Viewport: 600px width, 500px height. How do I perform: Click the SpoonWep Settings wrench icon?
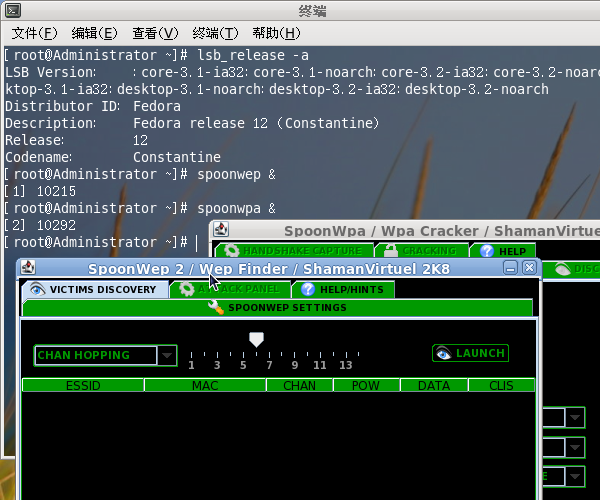click(215, 307)
